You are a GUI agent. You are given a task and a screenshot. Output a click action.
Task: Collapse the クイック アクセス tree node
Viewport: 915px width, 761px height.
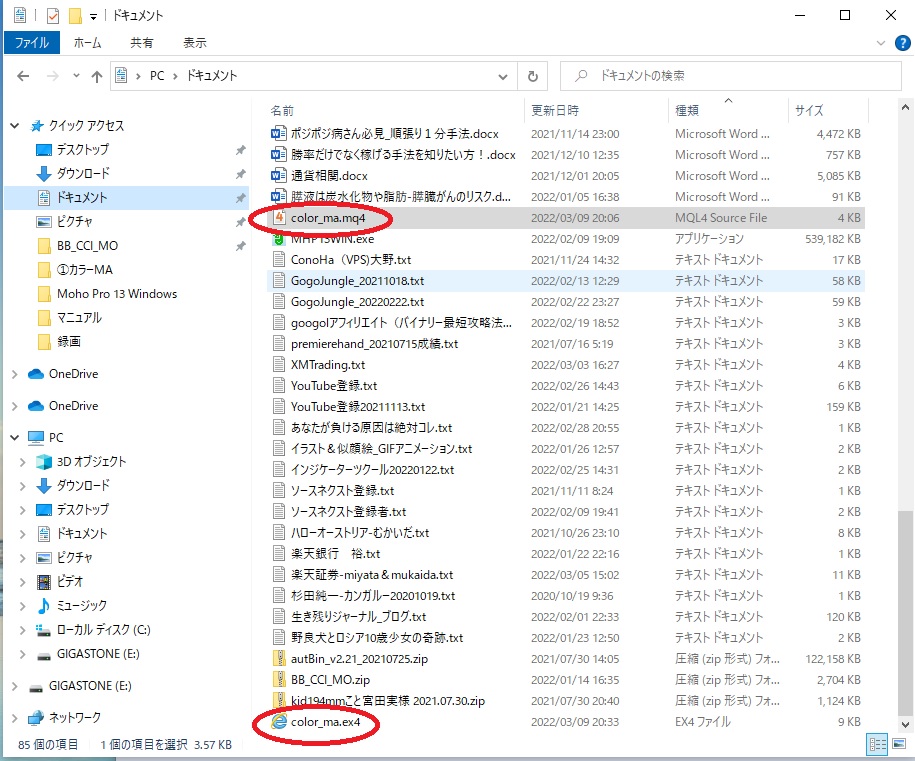[15, 126]
